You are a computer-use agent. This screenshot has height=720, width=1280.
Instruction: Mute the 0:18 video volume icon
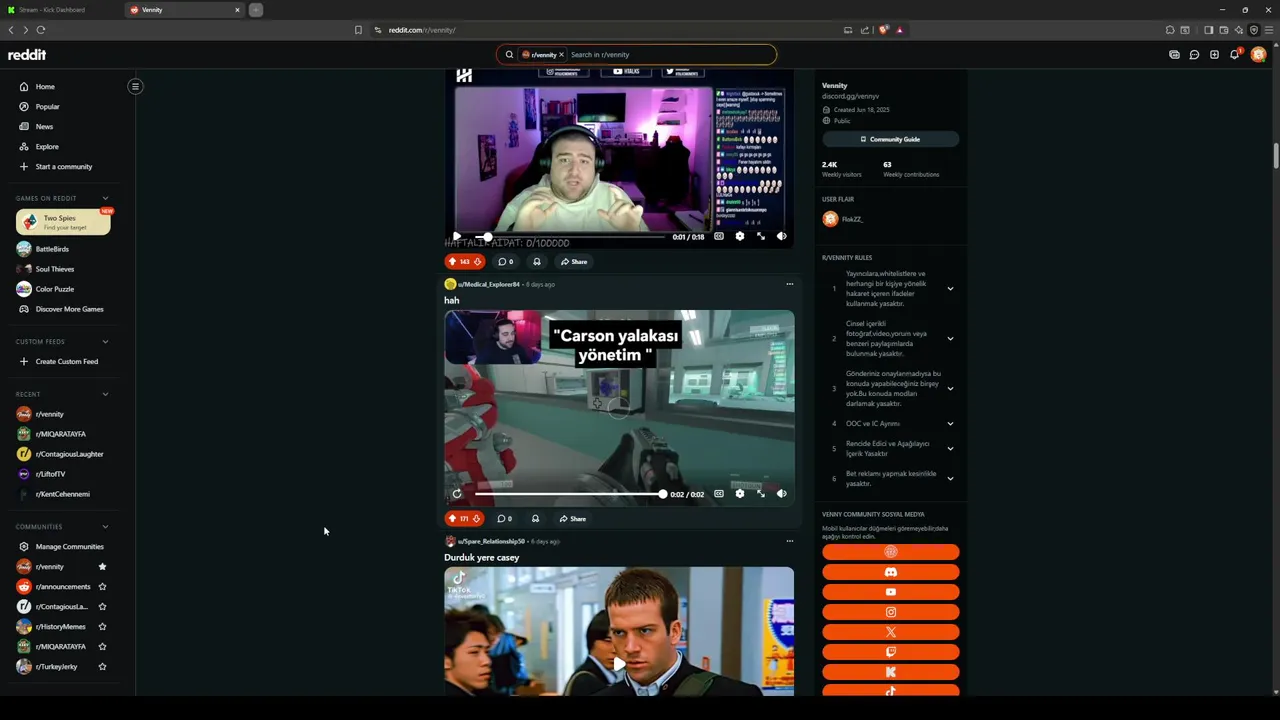(x=782, y=237)
